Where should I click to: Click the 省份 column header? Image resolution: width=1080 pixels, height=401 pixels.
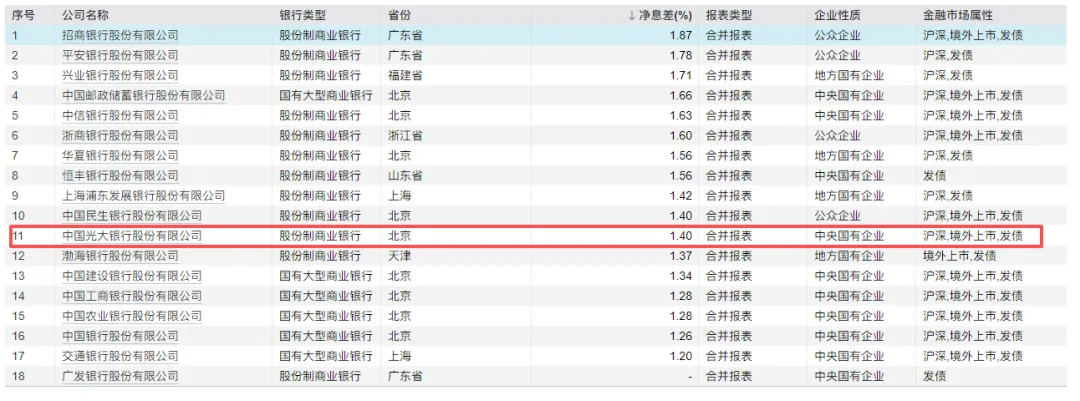399,15
